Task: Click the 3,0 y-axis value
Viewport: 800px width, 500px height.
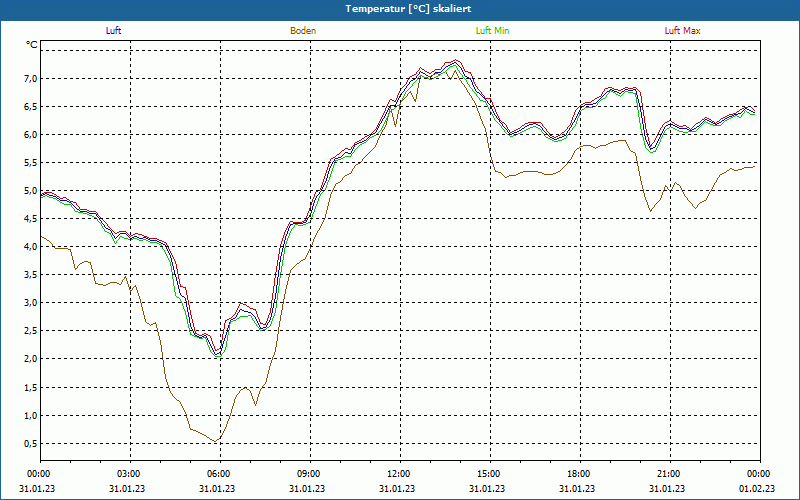Action: [31, 303]
